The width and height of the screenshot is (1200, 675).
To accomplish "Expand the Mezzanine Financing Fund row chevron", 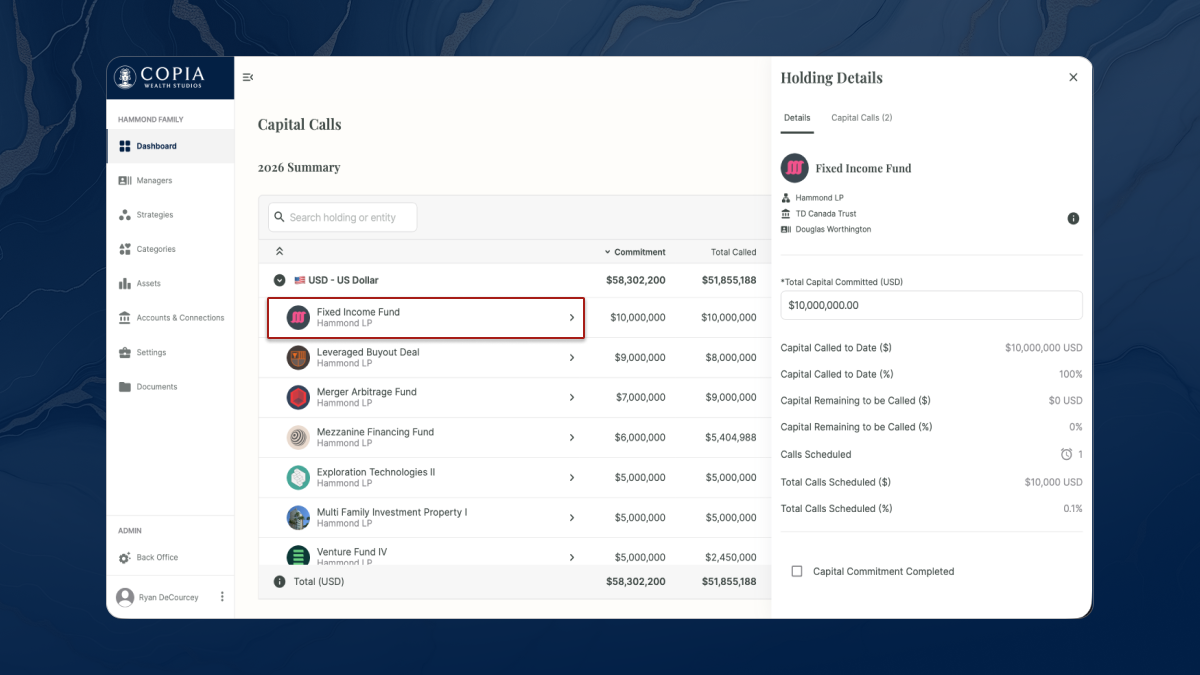I will [572, 437].
